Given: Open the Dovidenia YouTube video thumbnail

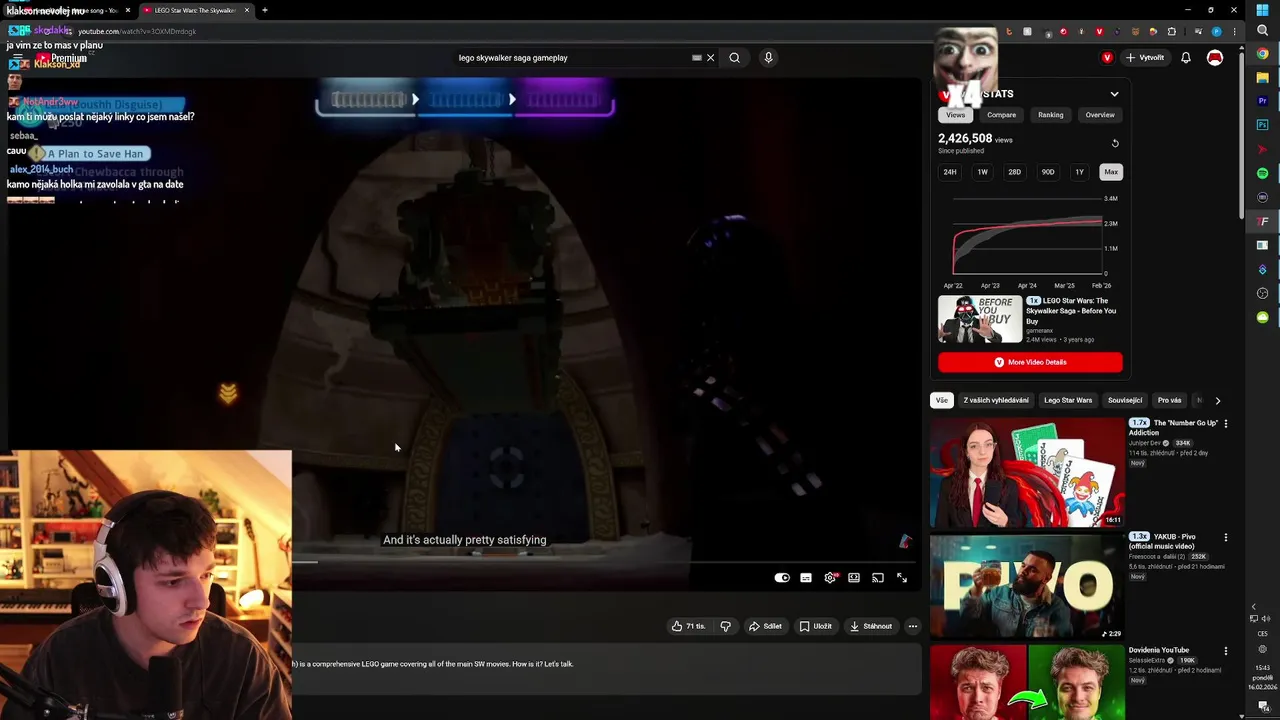Looking at the screenshot, I should point(1027,683).
